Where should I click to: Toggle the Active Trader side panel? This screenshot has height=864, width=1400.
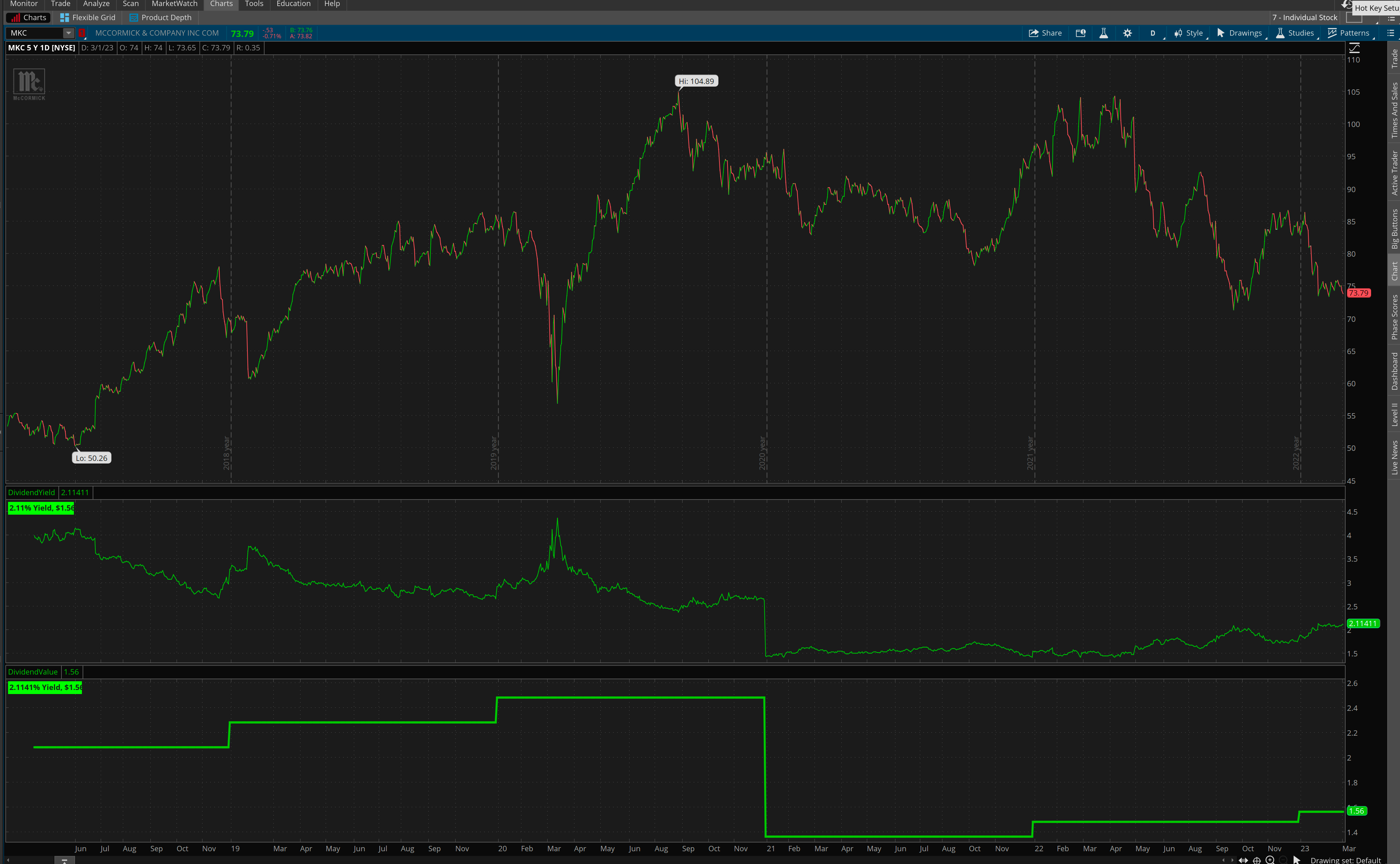tap(1394, 173)
